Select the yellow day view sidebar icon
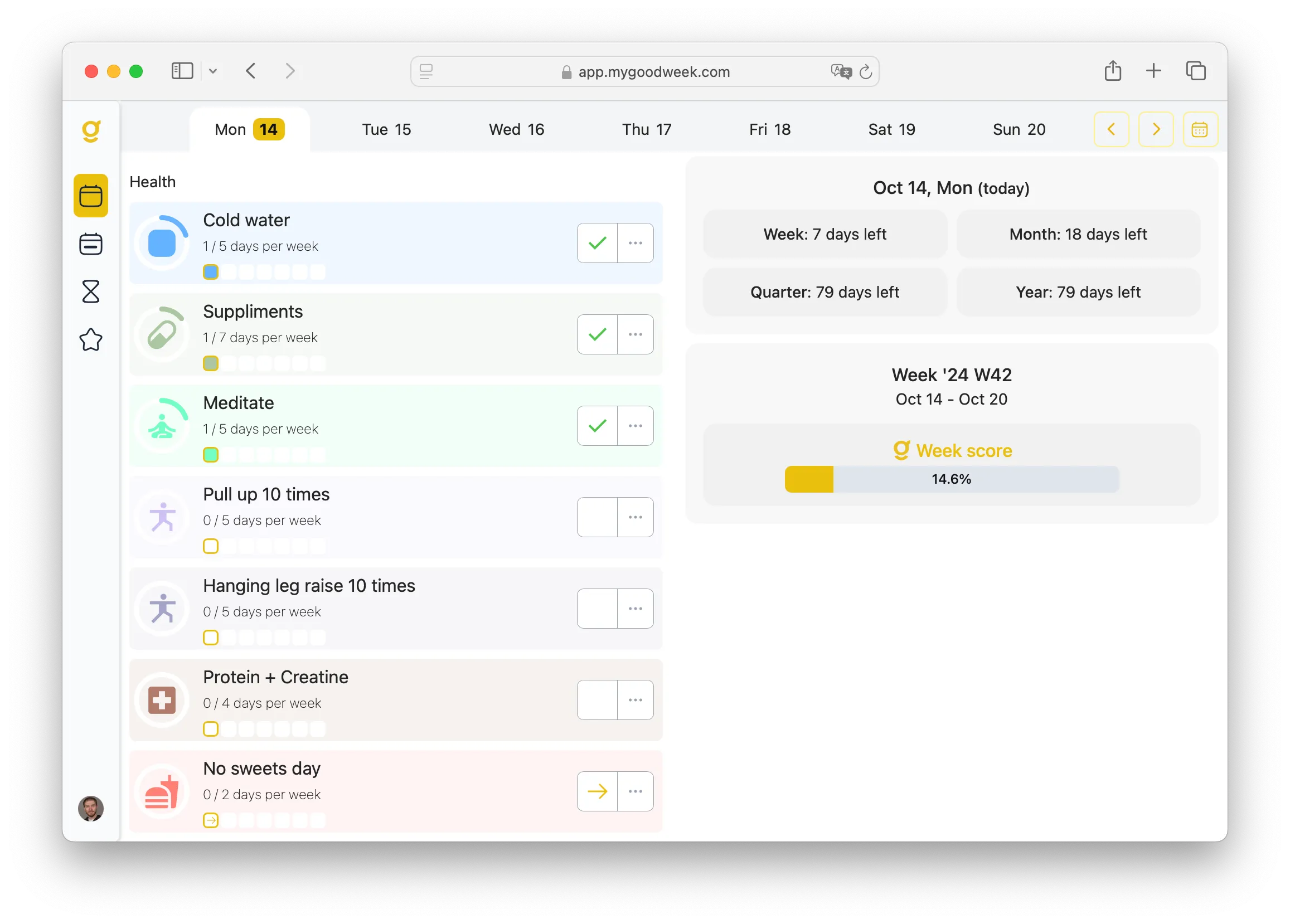 pos(91,196)
